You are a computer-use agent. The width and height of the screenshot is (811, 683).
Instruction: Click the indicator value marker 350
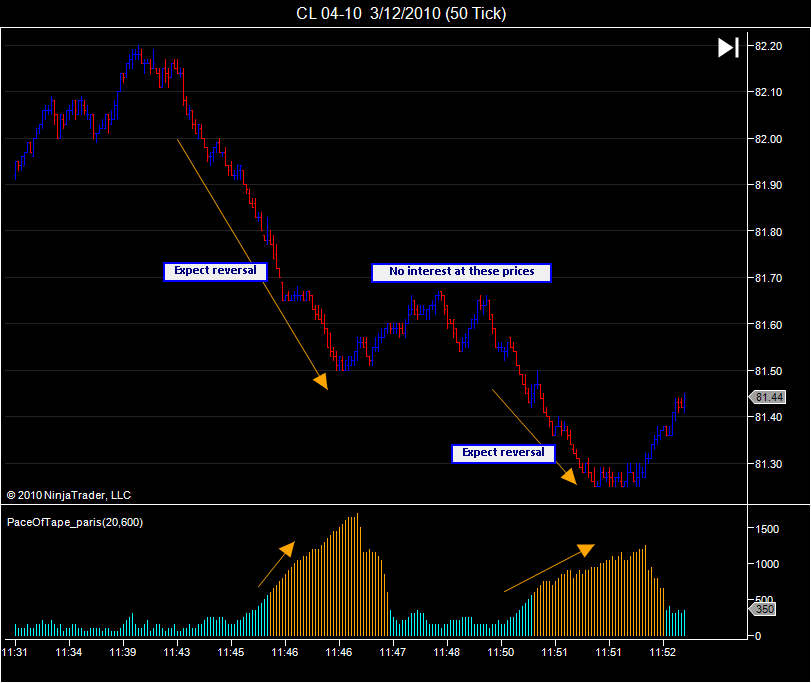pyautogui.click(x=762, y=609)
